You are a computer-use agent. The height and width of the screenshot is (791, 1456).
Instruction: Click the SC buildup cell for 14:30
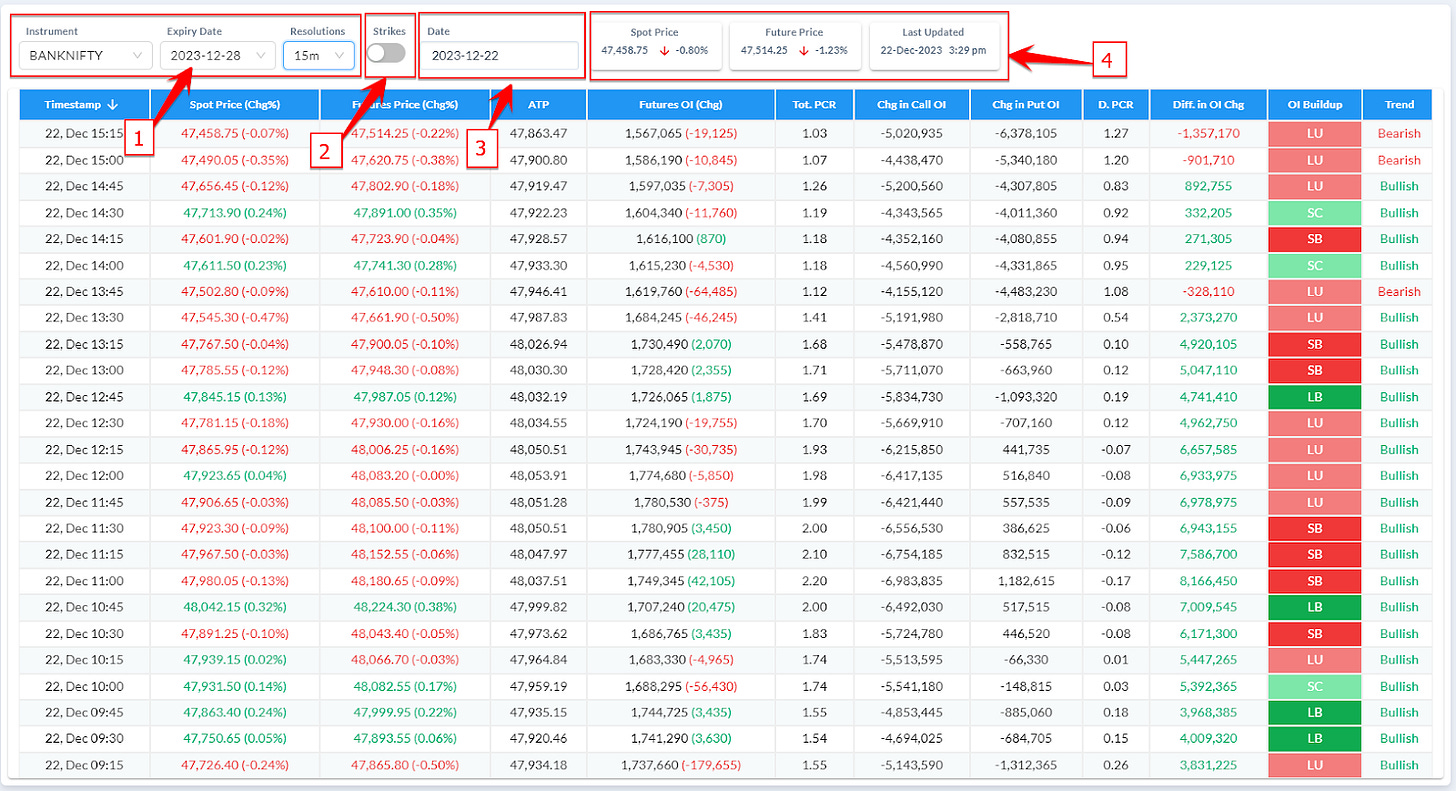click(x=1314, y=212)
